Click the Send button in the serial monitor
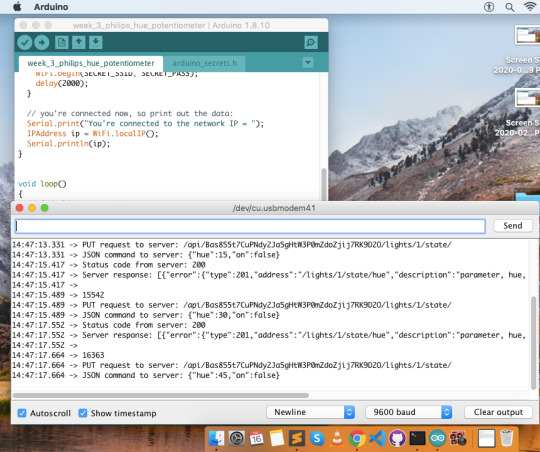The width and height of the screenshot is (540, 452). click(x=513, y=226)
